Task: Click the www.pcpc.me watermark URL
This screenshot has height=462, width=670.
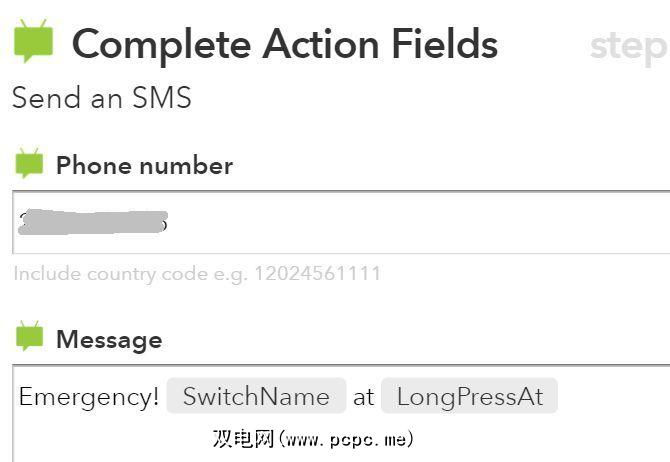Action: tap(347, 439)
